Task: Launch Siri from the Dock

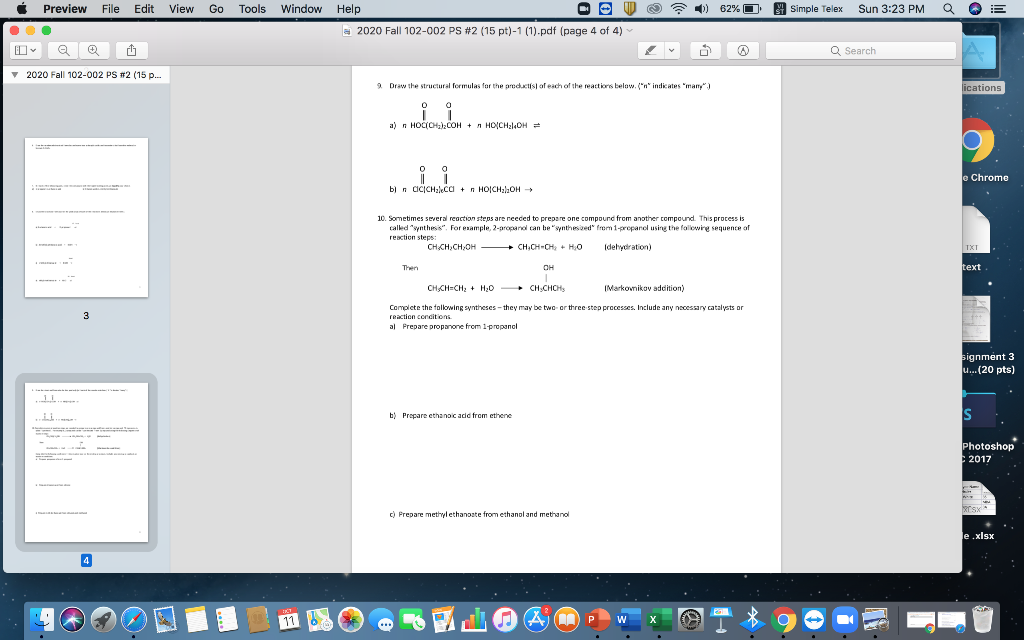Action: coord(72,619)
